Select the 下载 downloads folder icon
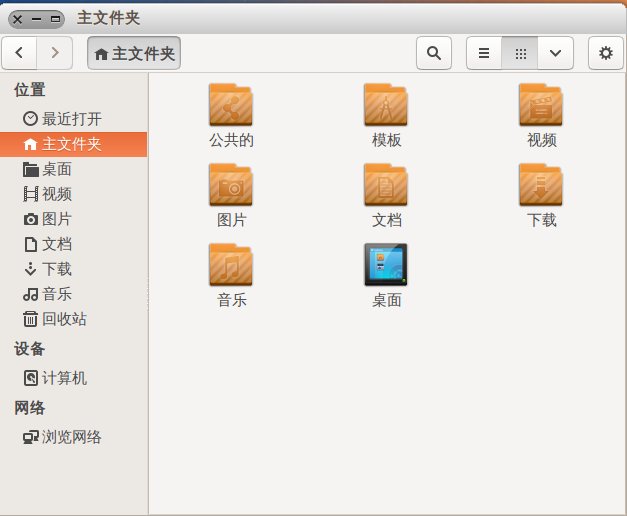 click(x=541, y=185)
